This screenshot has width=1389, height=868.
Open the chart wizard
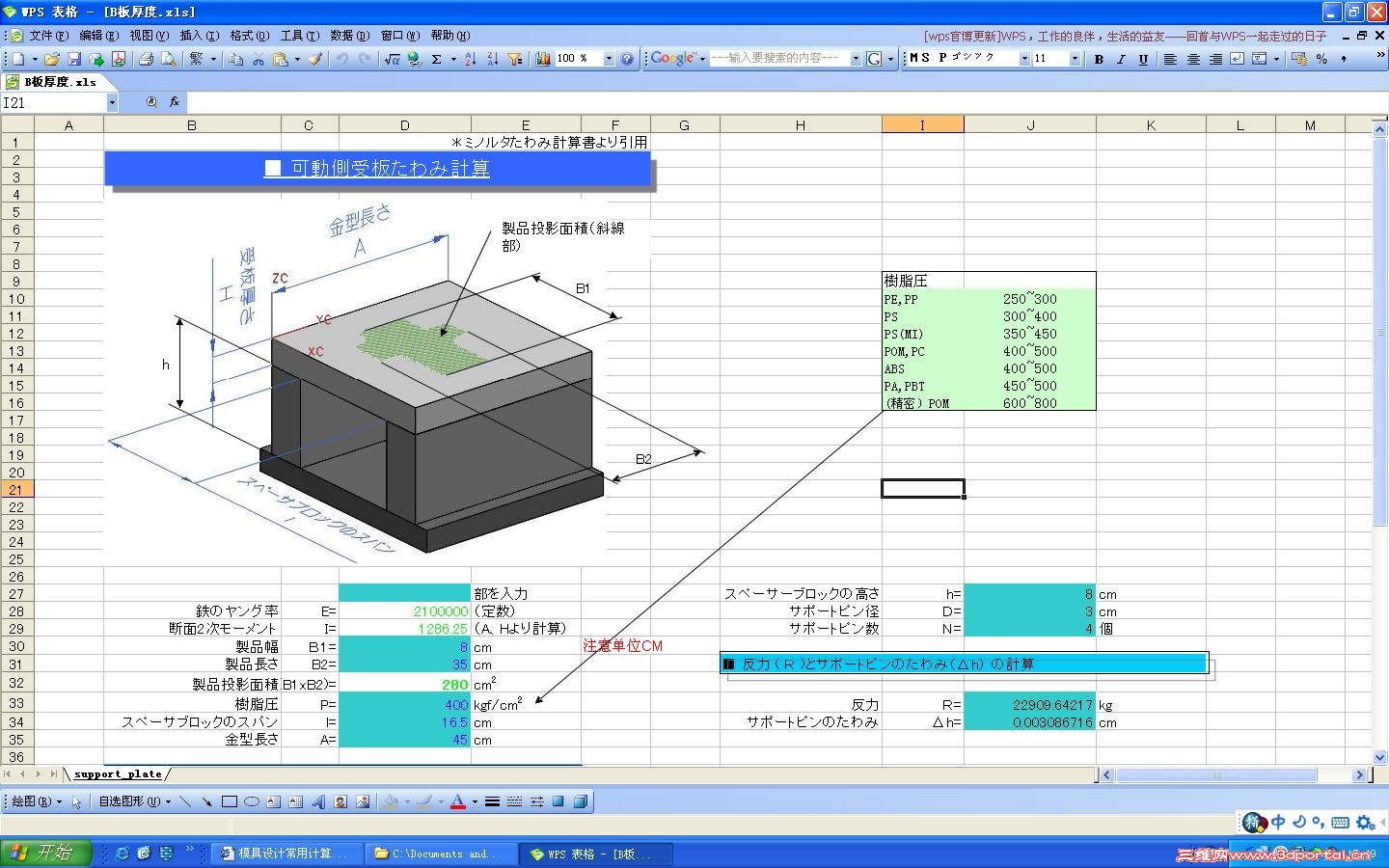point(543,59)
